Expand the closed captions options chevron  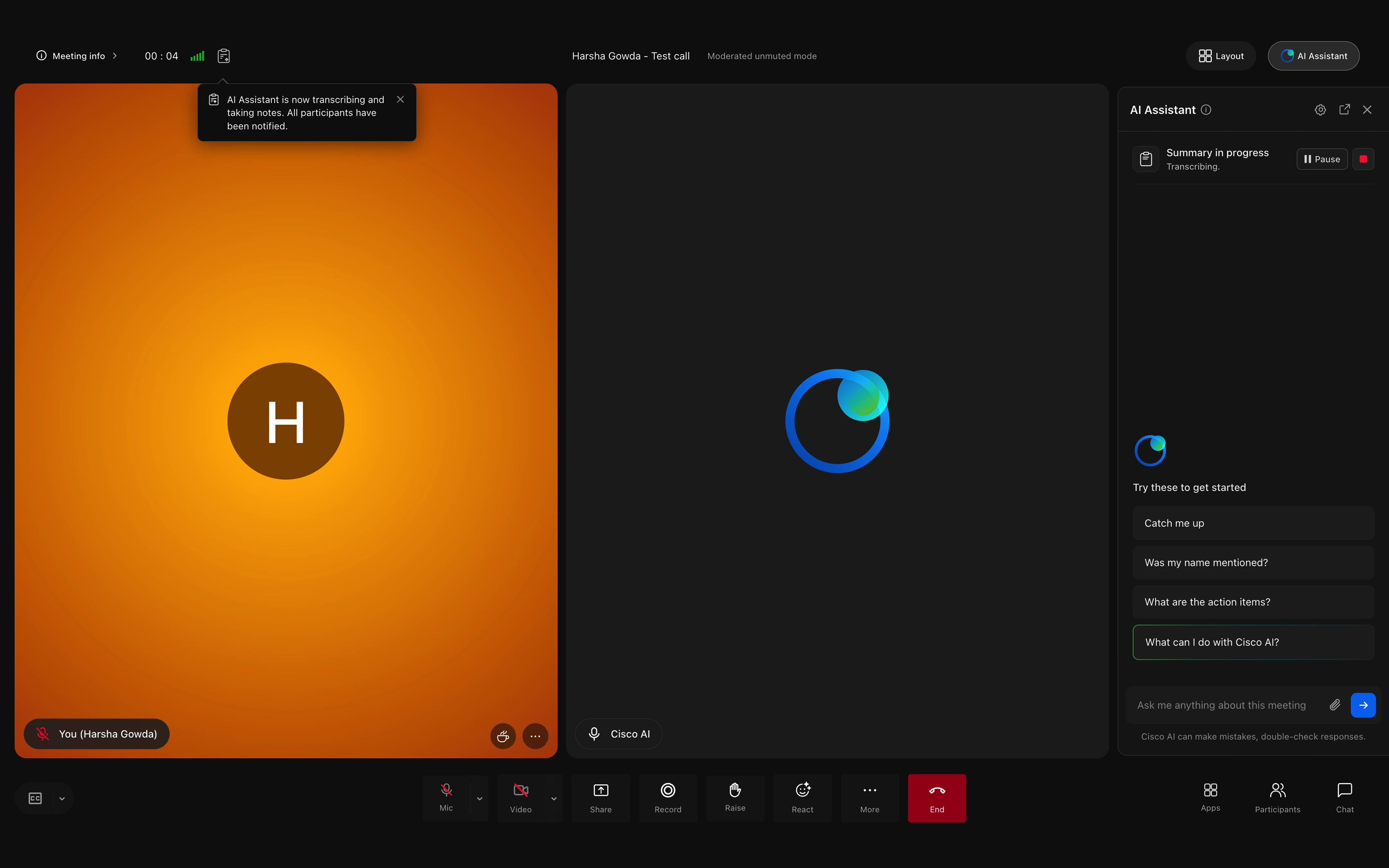(x=62, y=798)
